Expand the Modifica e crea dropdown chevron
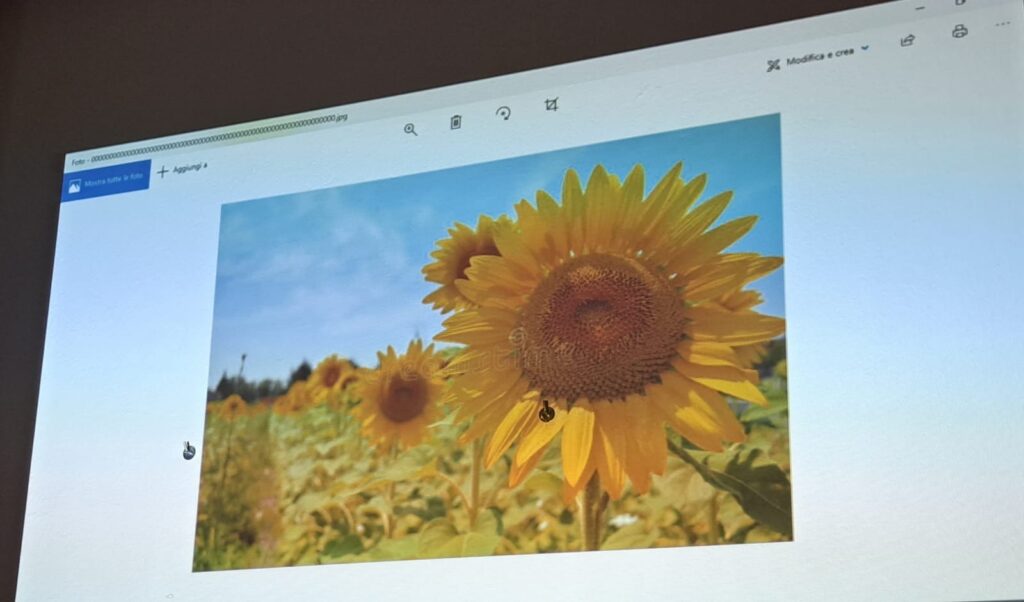 pos(865,47)
